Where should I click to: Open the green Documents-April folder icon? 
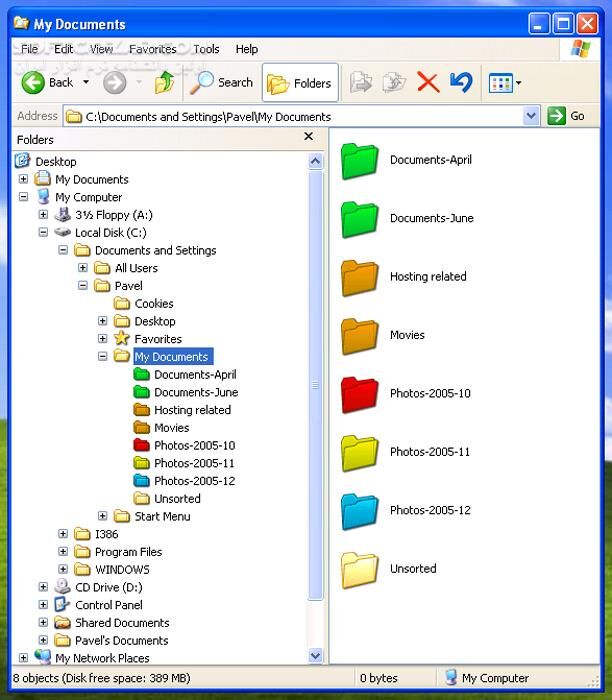[x=359, y=161]
